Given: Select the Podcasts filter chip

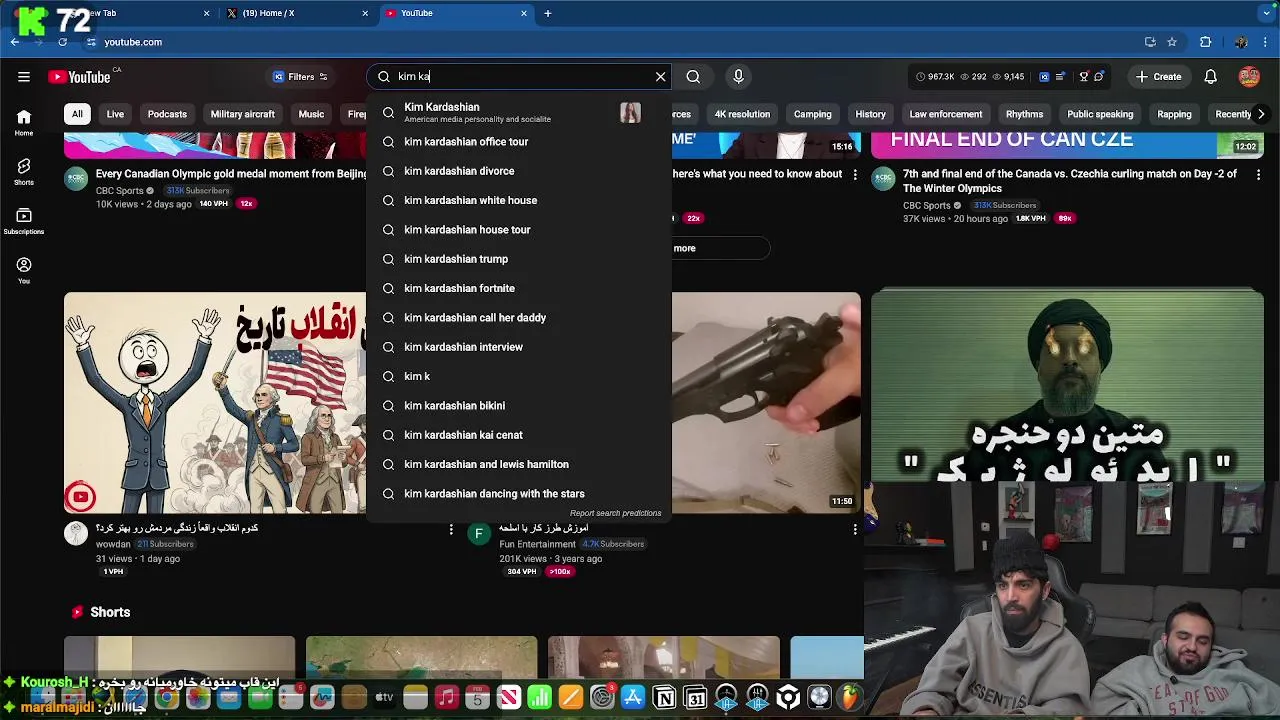Looking at the screenshot, I should (167, 114).
